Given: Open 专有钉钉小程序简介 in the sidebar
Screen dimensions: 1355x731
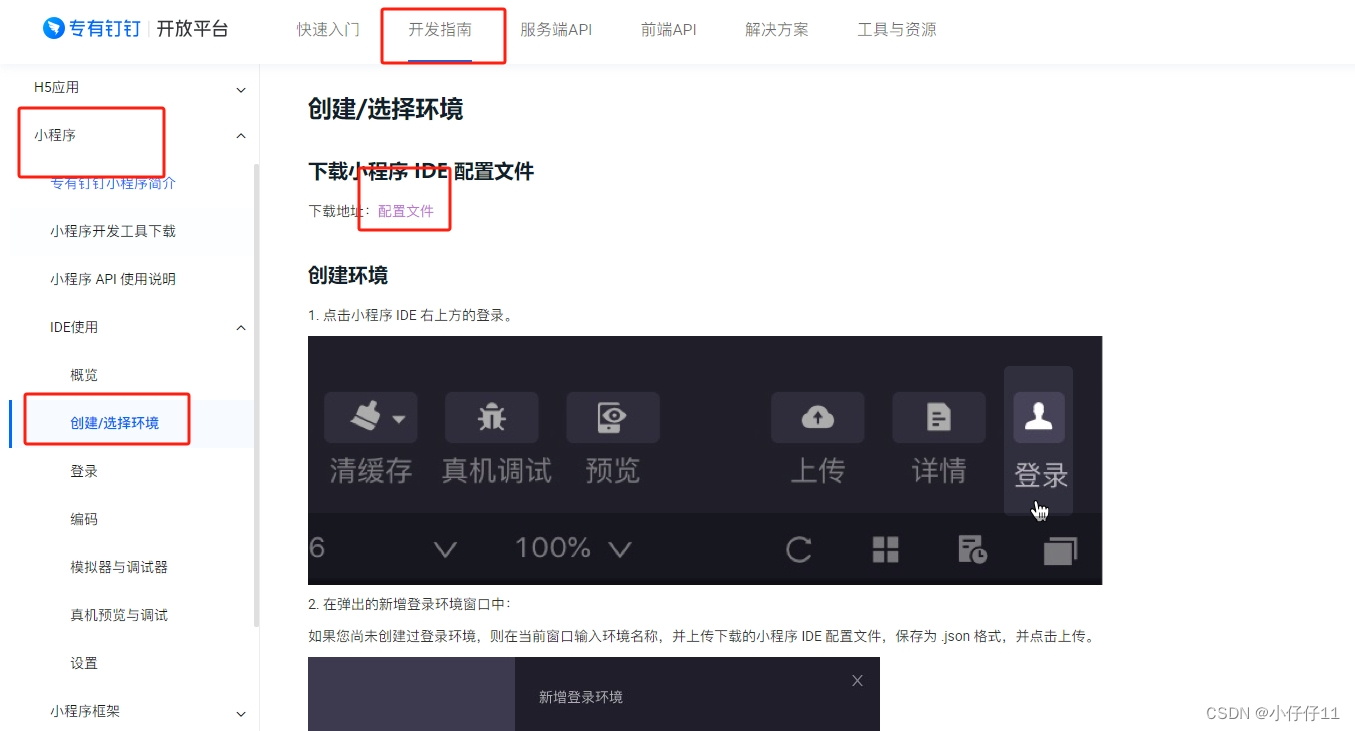Looking at the screenshot, I should click(x=113, y=183).
